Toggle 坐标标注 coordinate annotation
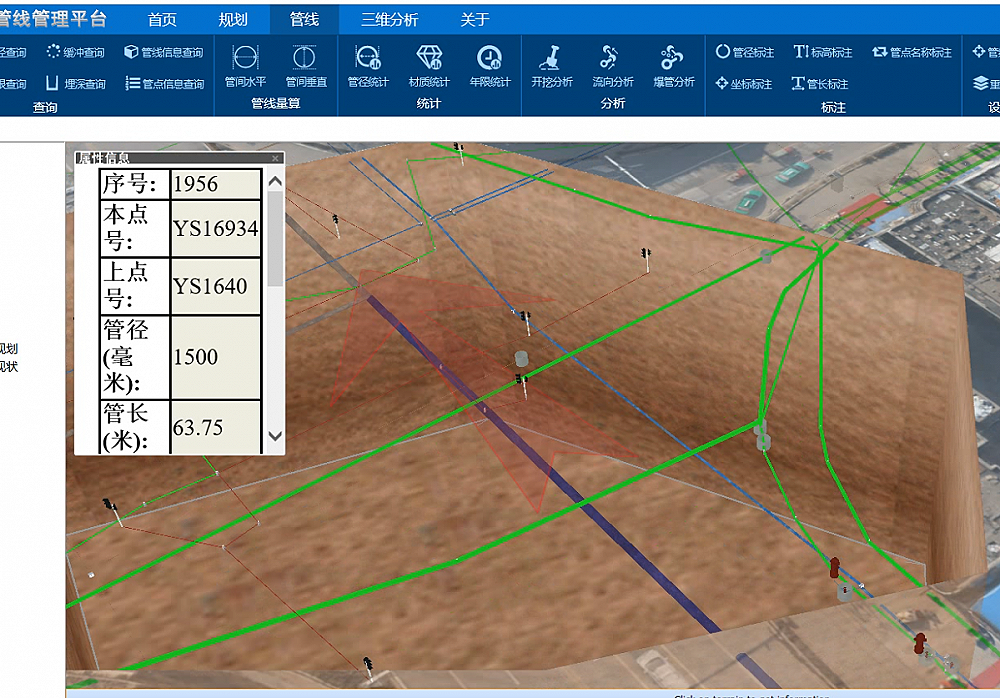This screenshot has height=698, width=1000. pos(745,84)
